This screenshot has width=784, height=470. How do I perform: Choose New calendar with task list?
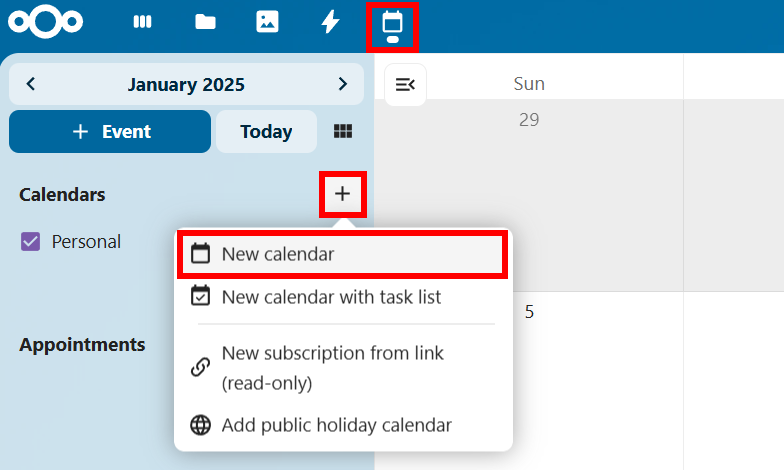[x=331, y=297]
